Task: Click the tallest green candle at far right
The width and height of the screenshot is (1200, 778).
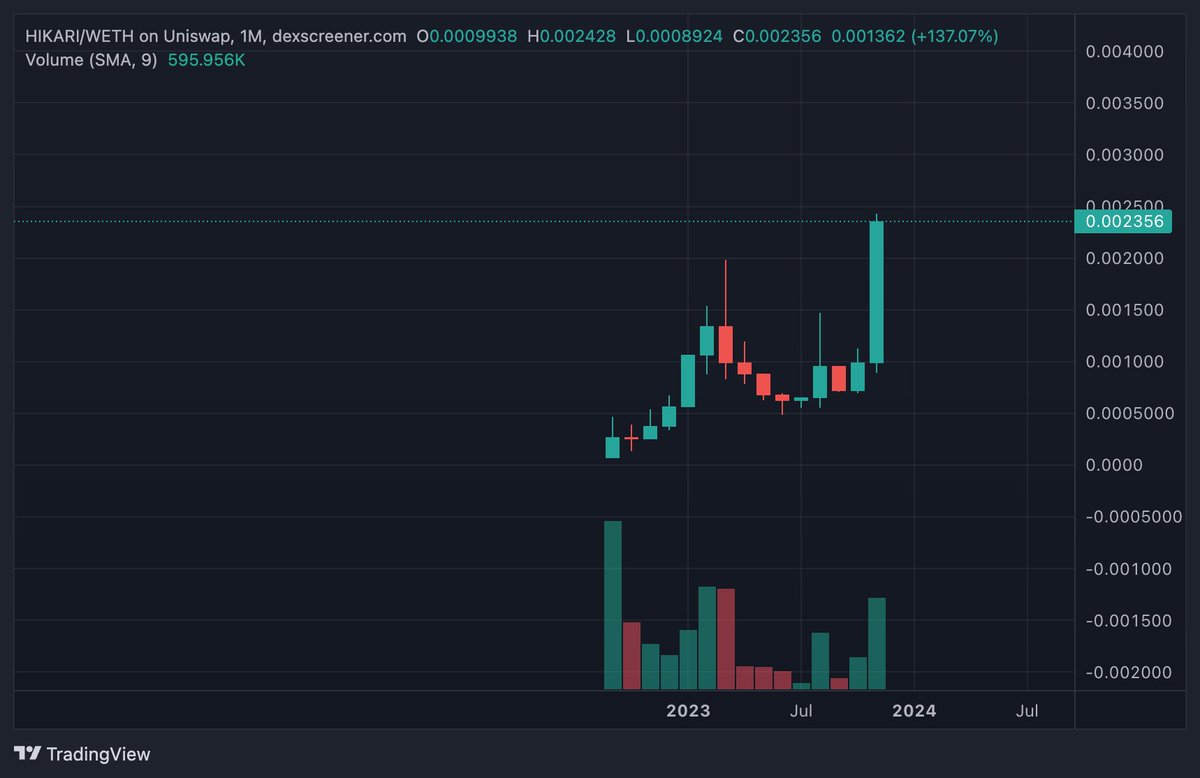Action: 876,291
